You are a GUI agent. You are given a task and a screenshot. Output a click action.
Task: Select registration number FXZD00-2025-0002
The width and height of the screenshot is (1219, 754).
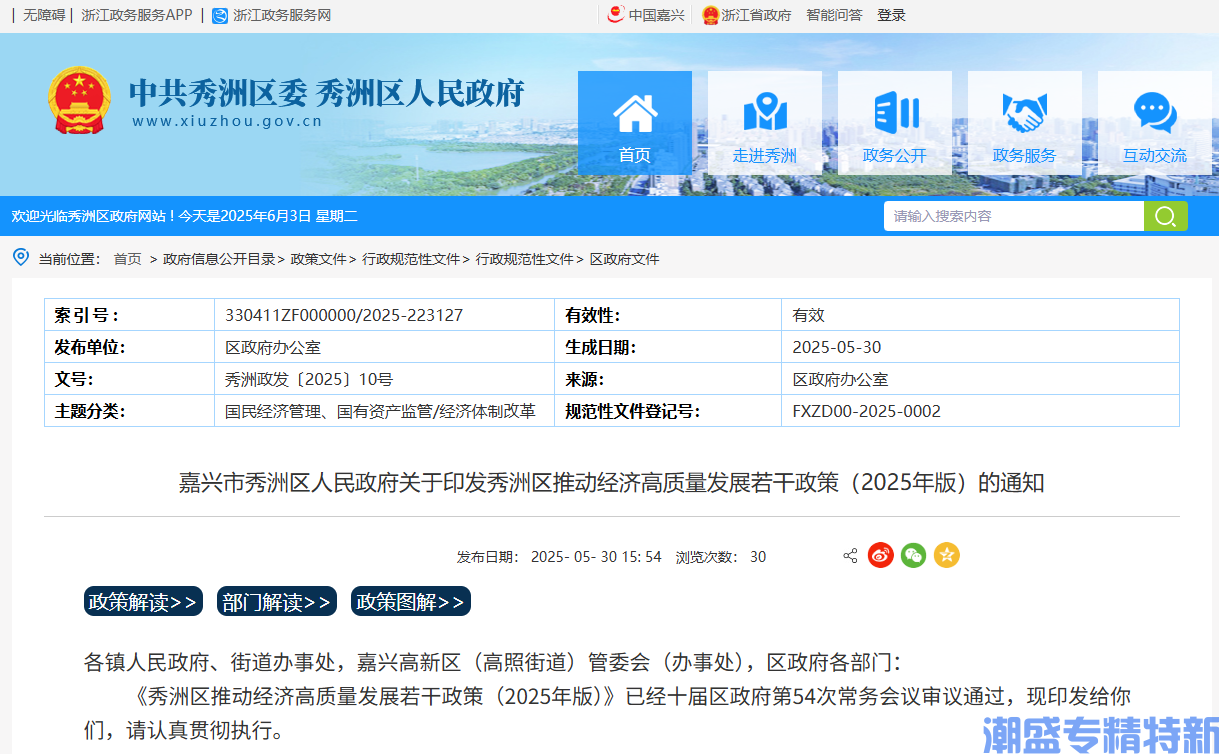pyautogui.click(x=866, y=411)
